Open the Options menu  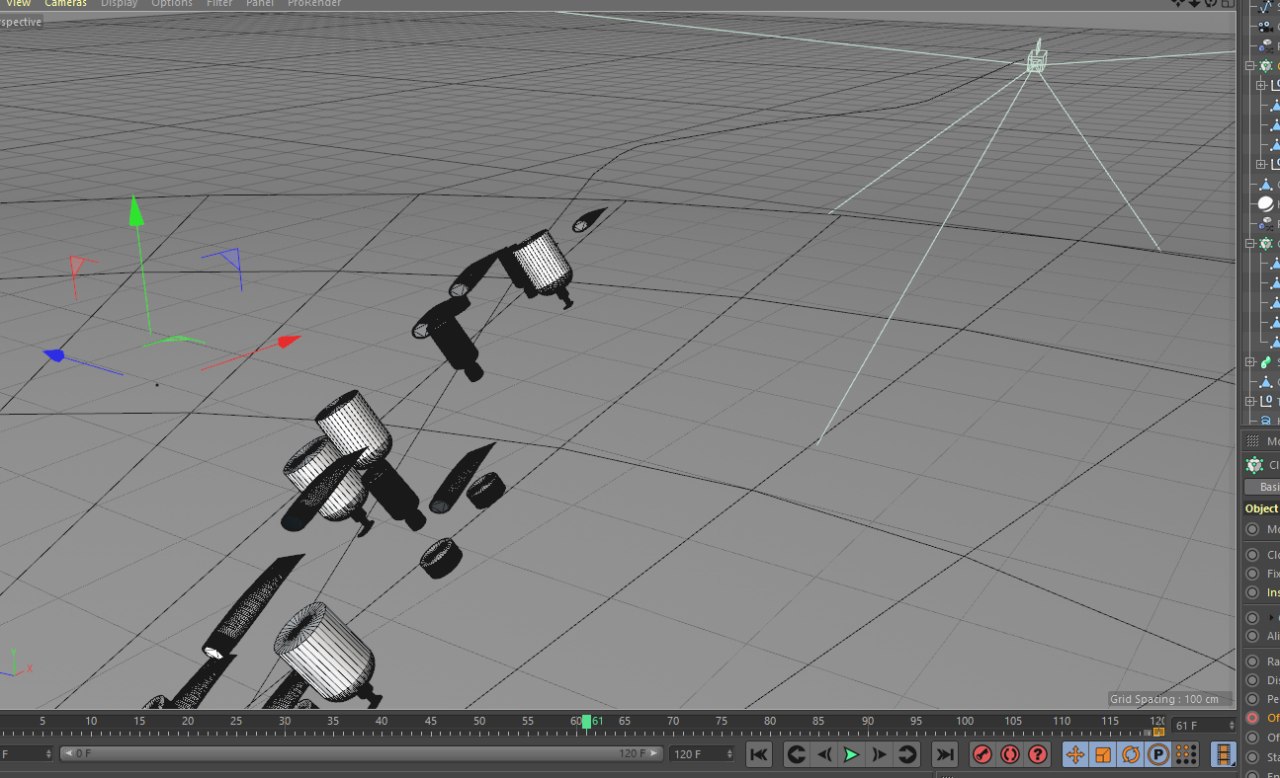(172, 3)
